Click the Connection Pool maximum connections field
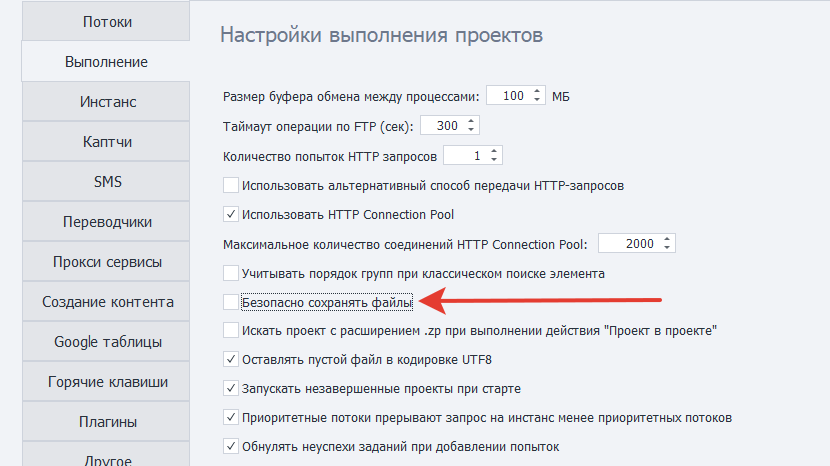Image resolution: width=830 pixels, height=466 pixels. (628, 244)
